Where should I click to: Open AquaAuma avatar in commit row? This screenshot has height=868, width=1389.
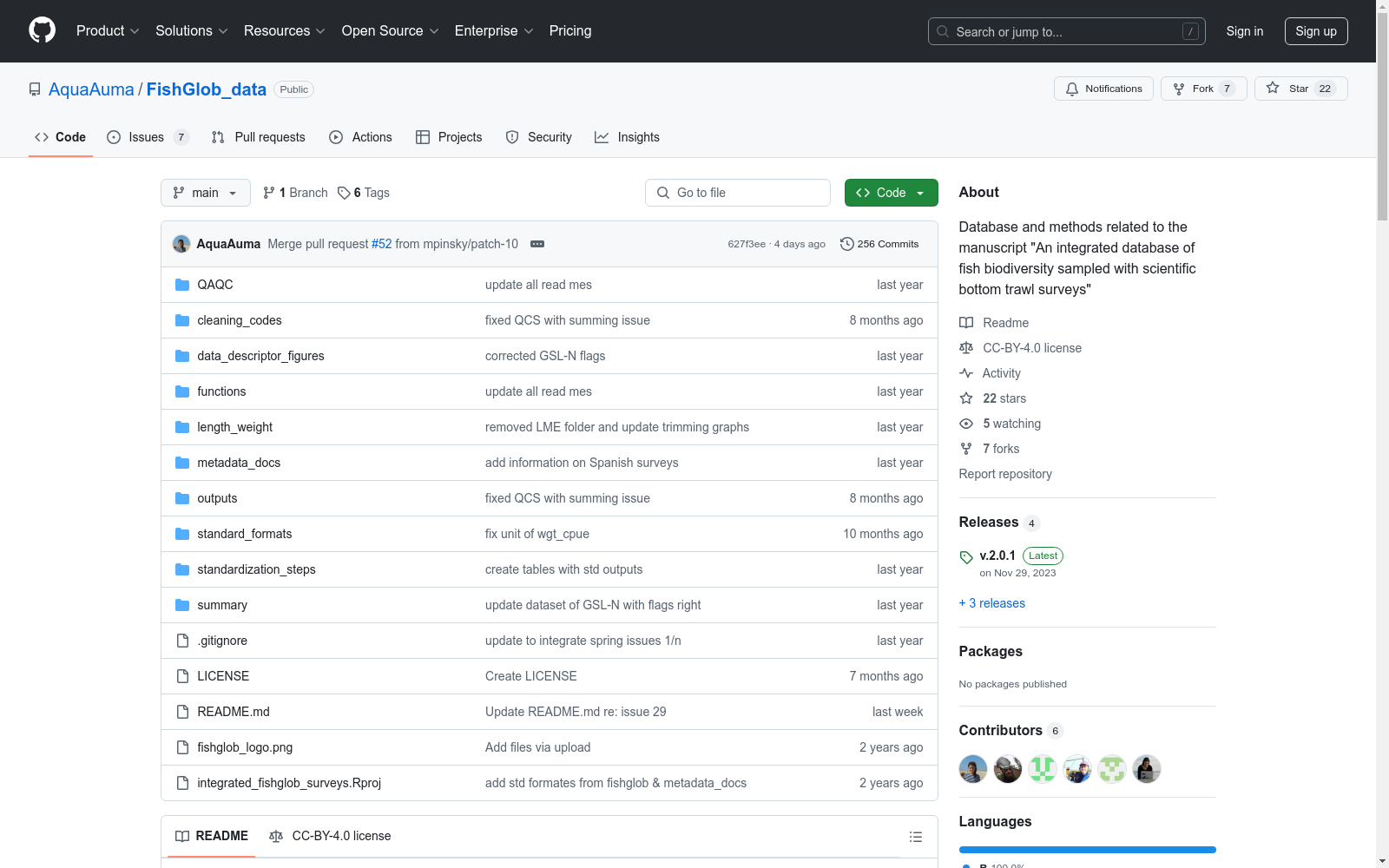181,244
